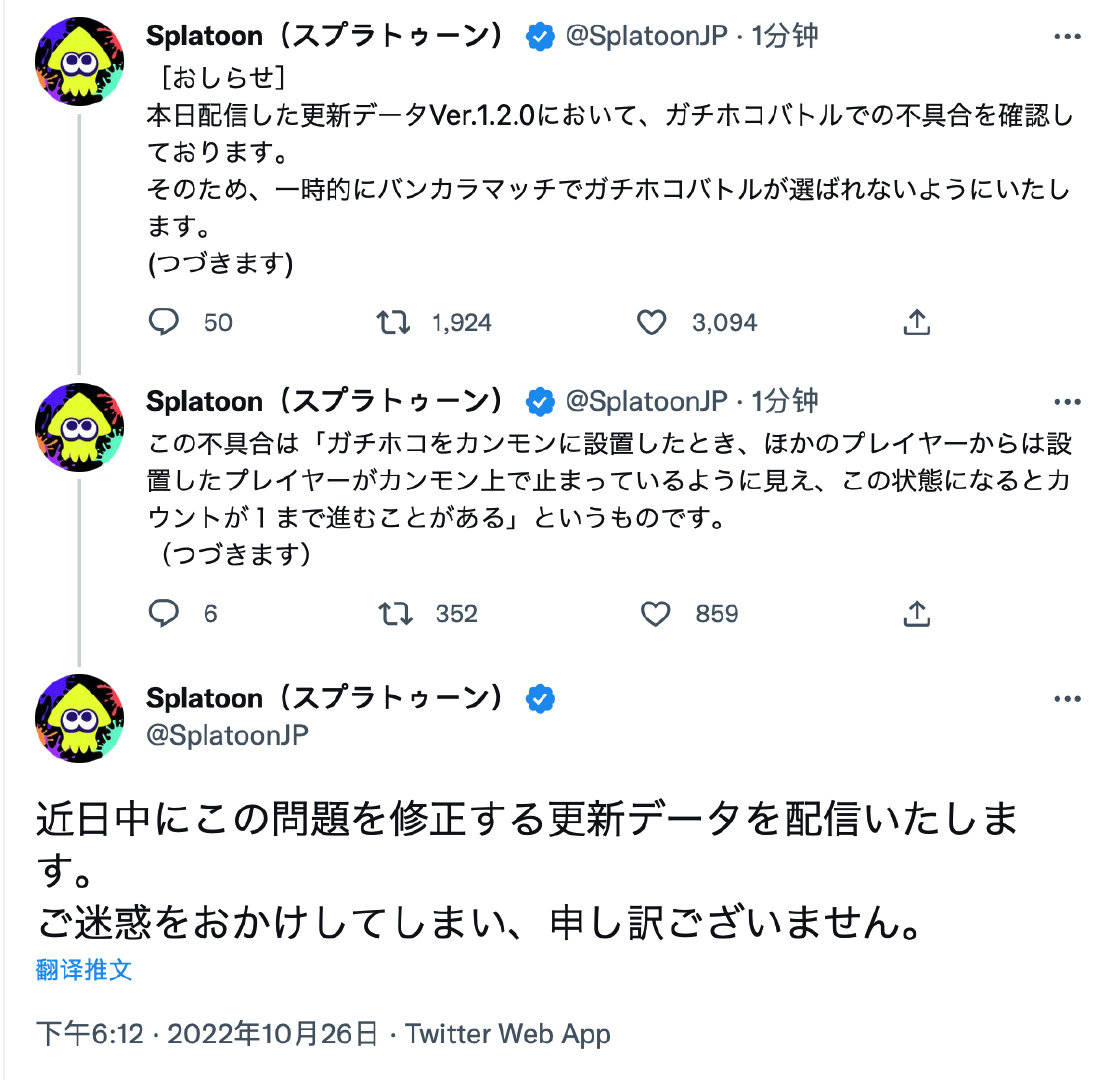Click the verified badge on third tweet
1110x1080 pixels.
[x=541, y=698]
